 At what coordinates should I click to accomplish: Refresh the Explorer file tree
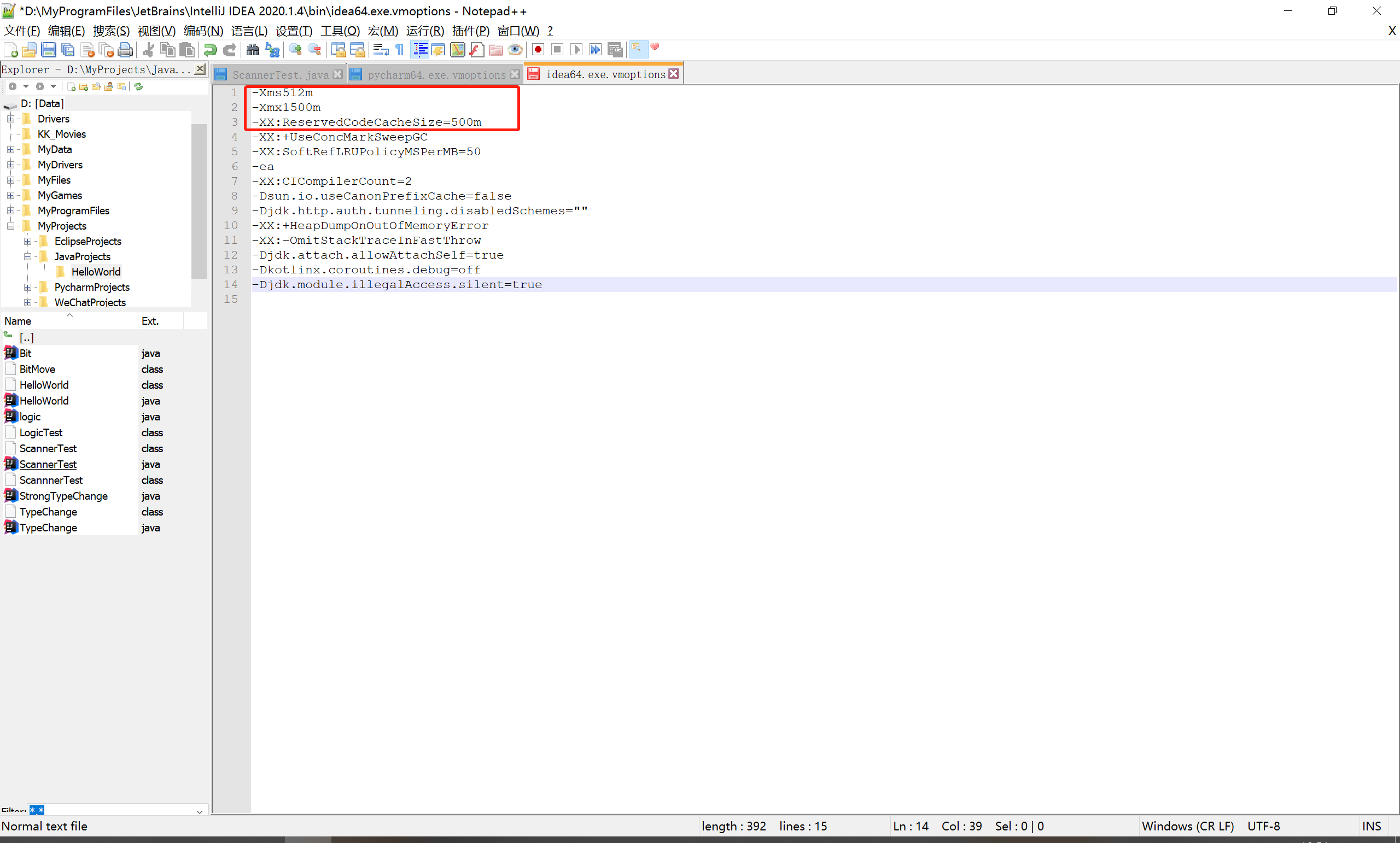coord(139,86)
